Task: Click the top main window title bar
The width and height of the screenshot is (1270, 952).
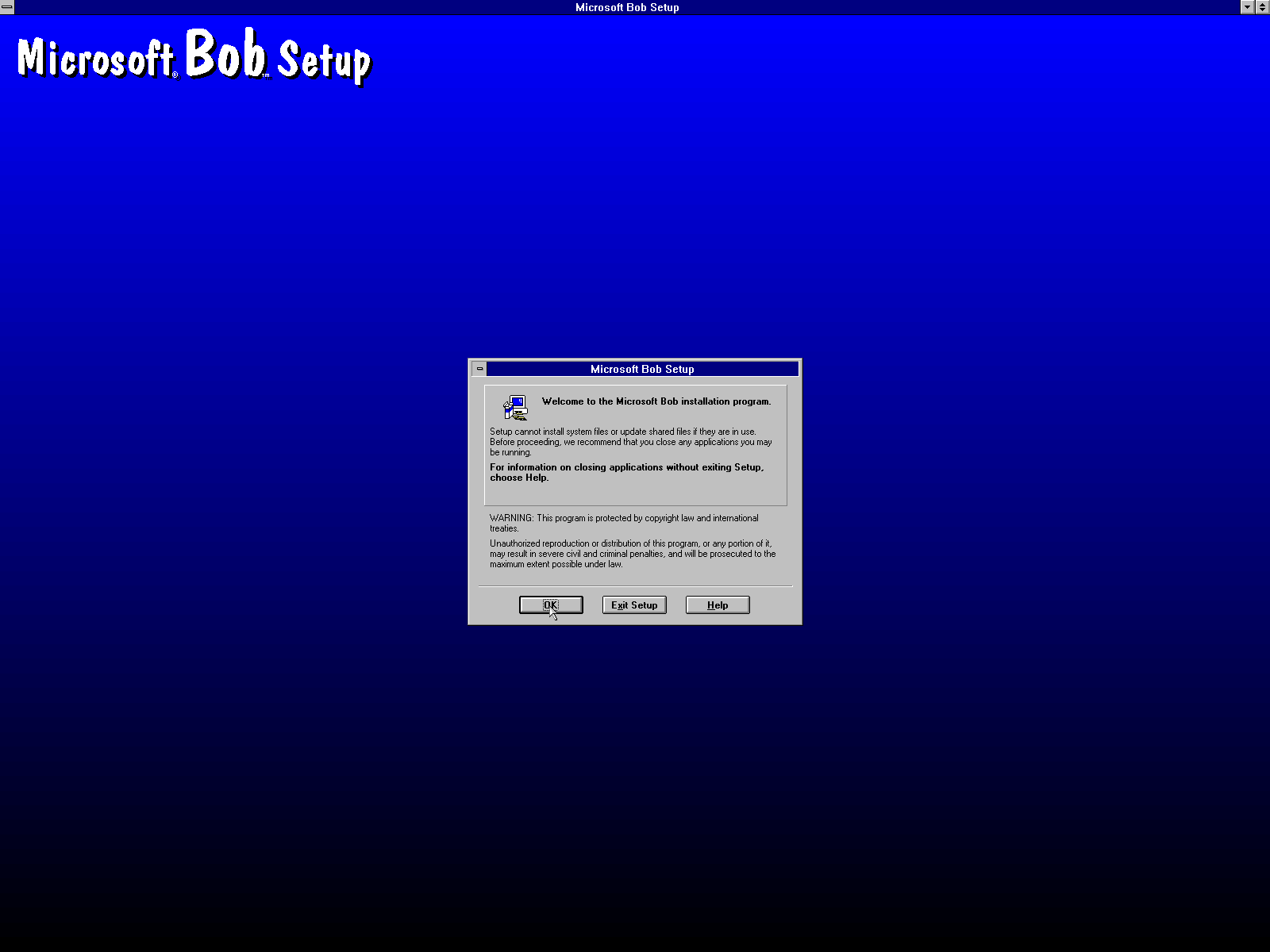Action: coord(627,7)
